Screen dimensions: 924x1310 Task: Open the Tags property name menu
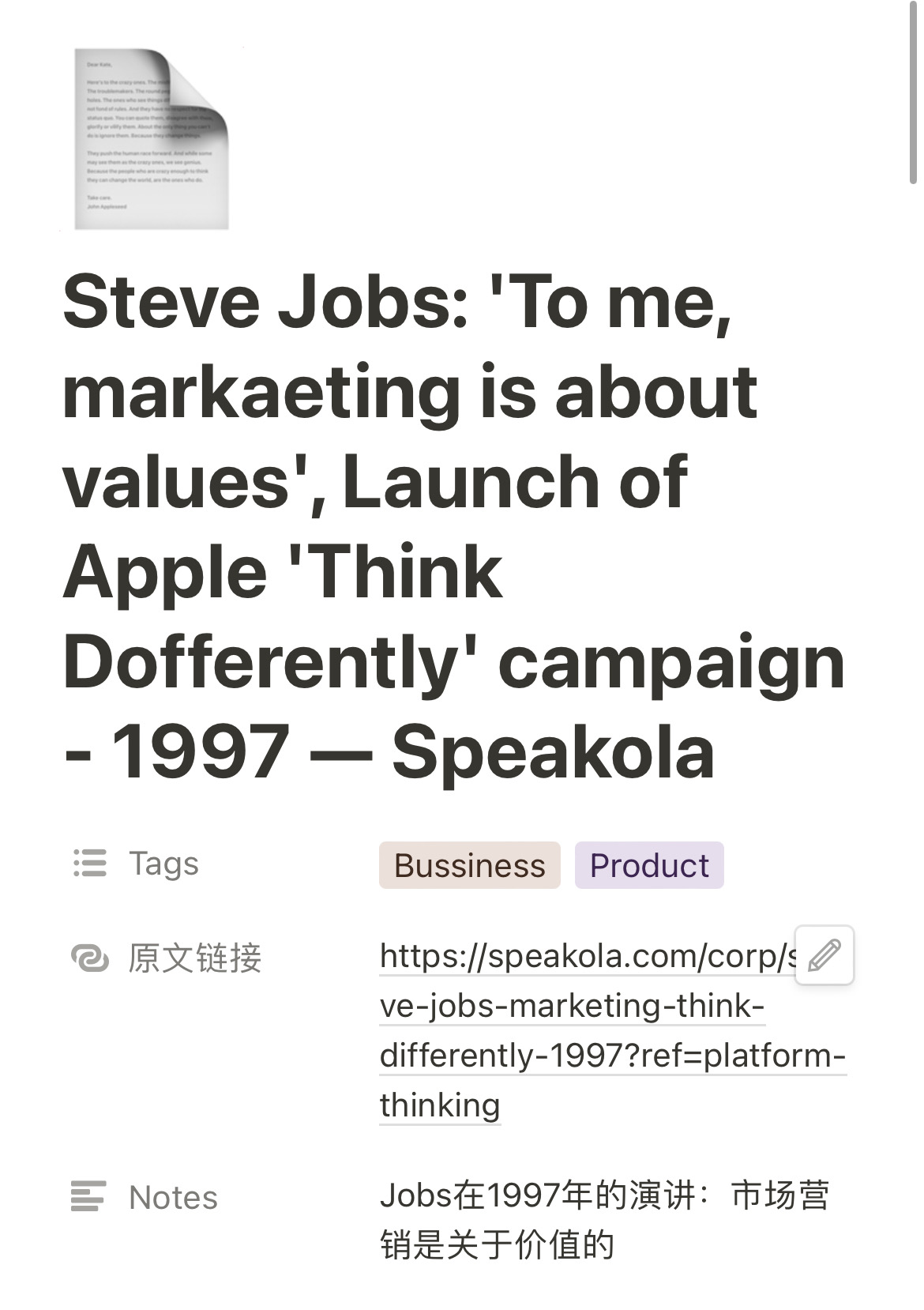point(163,864)
